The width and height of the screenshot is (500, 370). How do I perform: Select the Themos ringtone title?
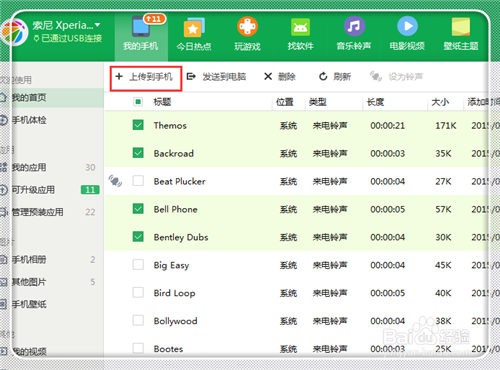170,125
